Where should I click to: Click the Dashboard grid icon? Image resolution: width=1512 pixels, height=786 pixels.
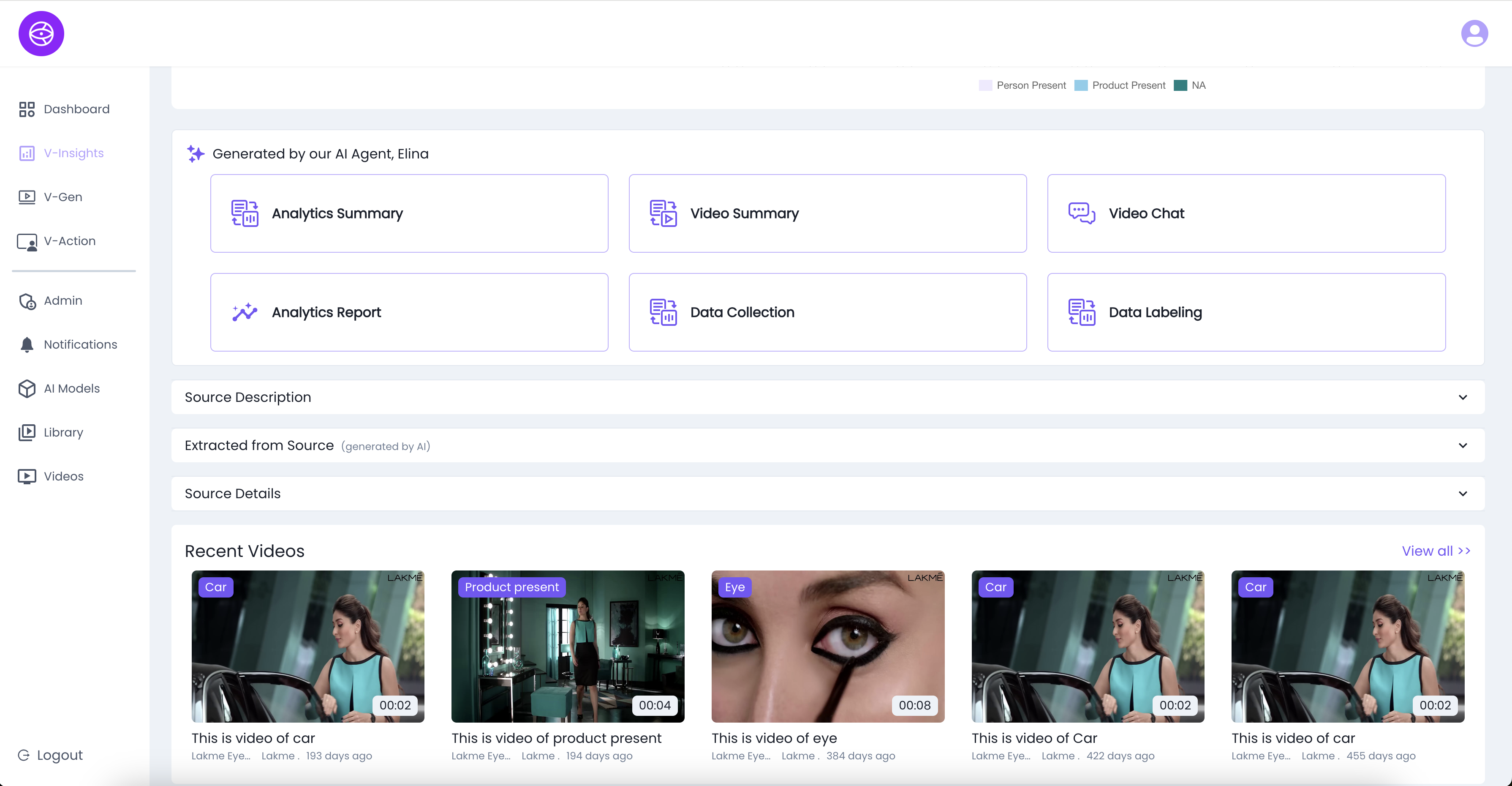click(x=27, y=109)
